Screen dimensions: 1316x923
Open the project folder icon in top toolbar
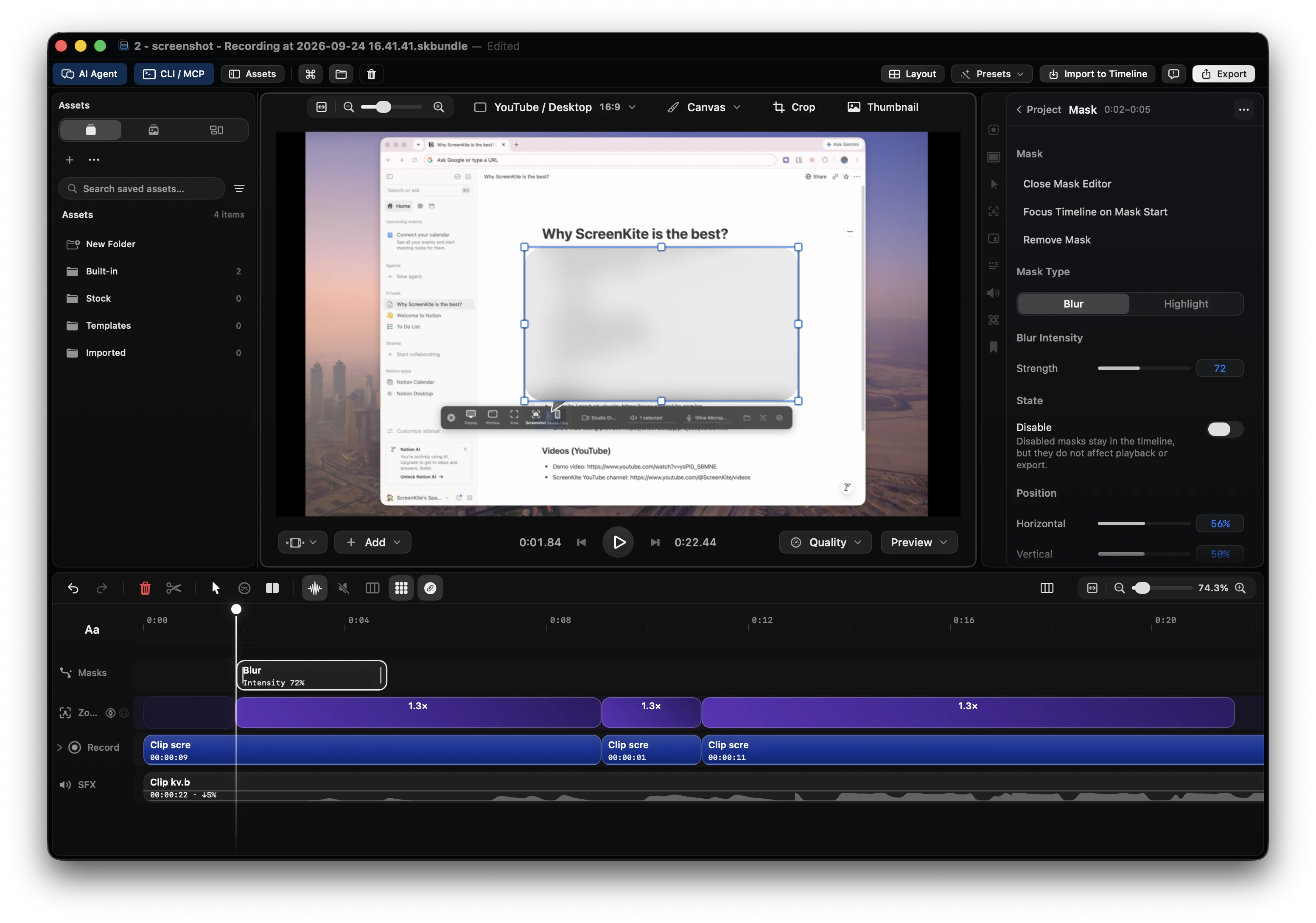pos(341,74)
